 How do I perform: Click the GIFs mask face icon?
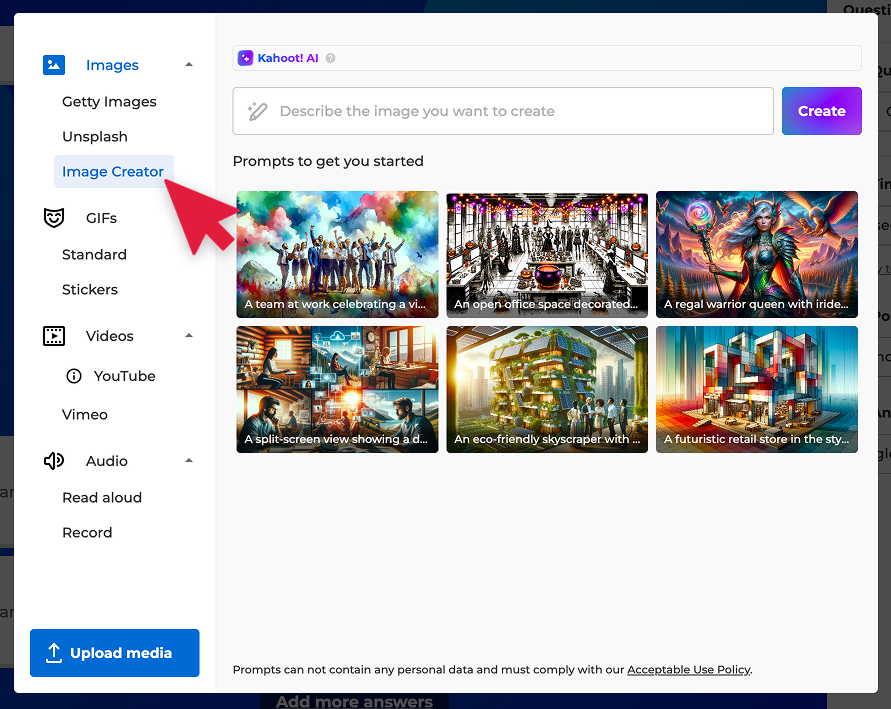click(54, 218)
